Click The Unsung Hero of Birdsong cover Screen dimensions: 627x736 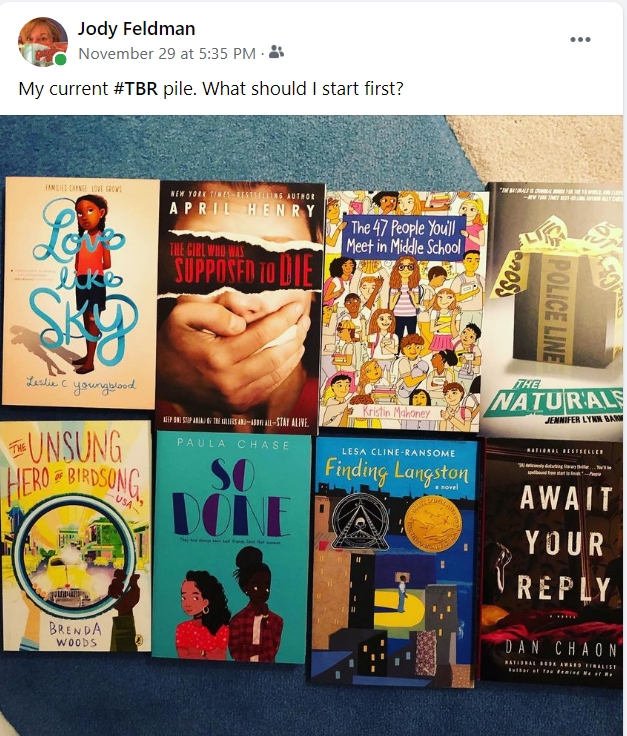pyautogui.click(x=76, y=536)
